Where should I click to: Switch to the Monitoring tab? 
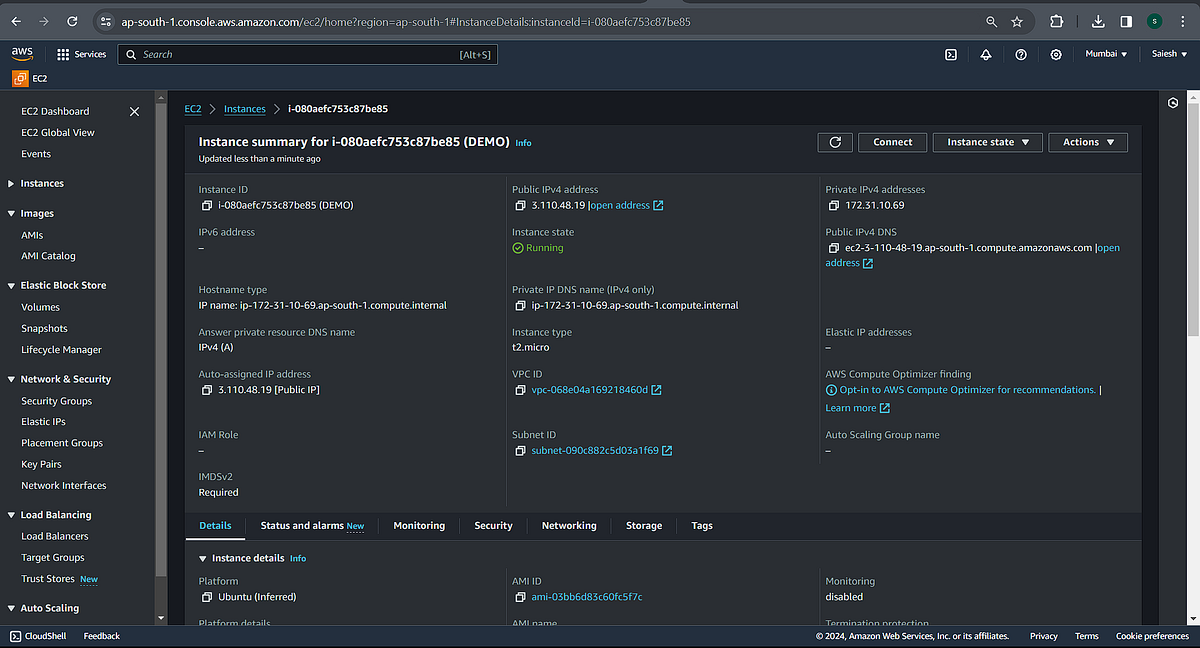(419, 525)
